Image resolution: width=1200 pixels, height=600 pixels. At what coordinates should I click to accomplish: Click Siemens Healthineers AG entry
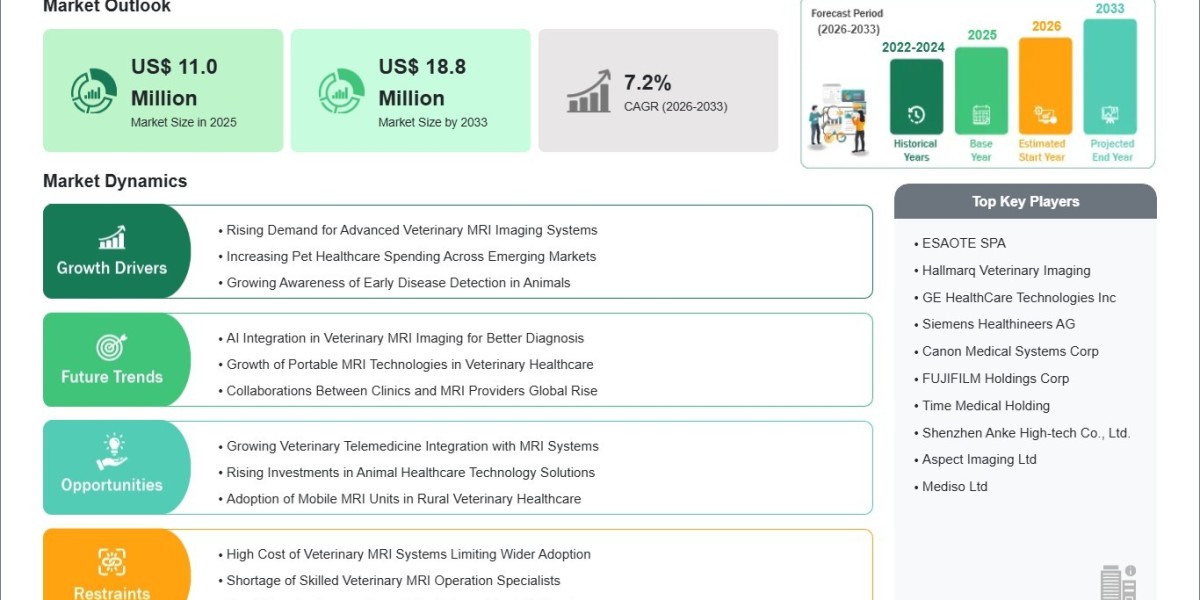click(999, 324)
